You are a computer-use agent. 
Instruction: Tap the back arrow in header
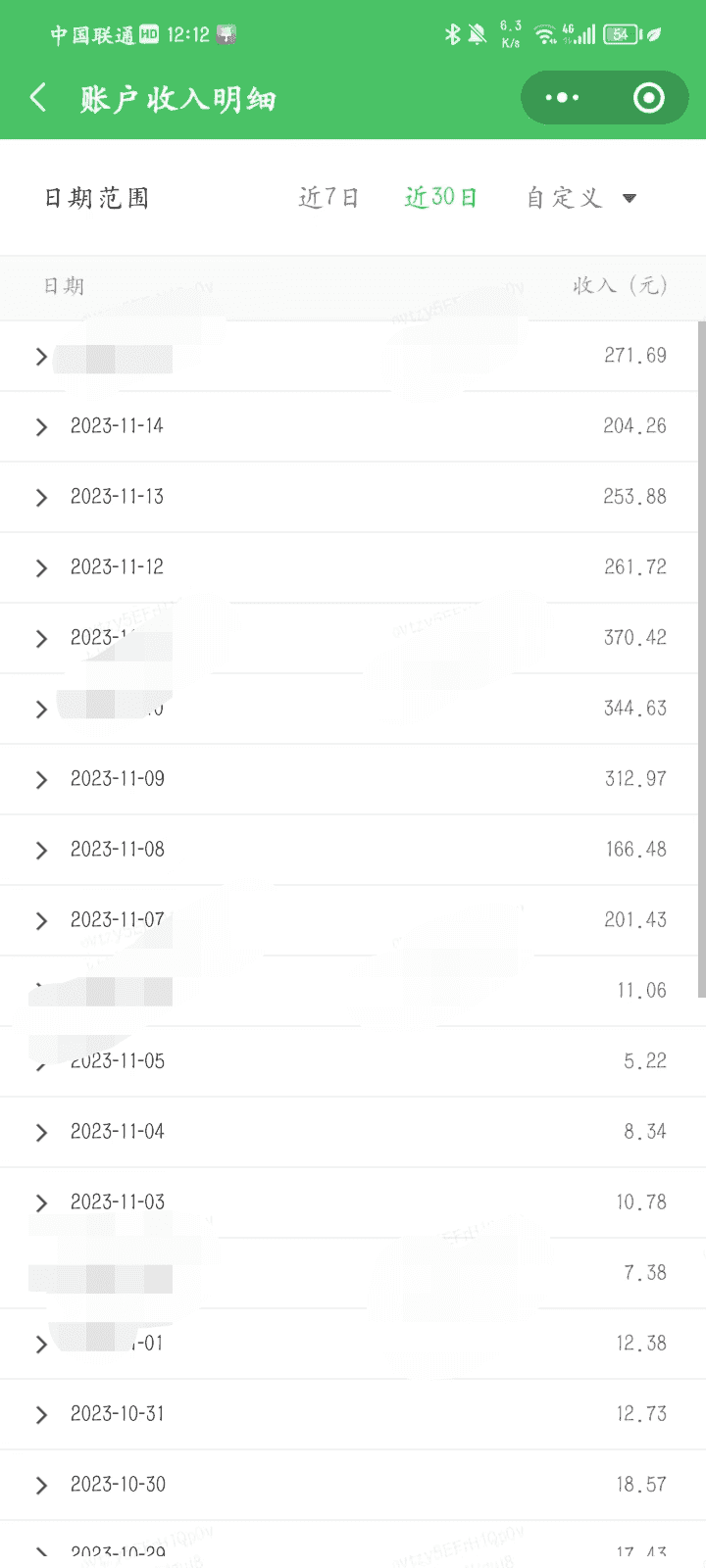[x=39, y=98]
